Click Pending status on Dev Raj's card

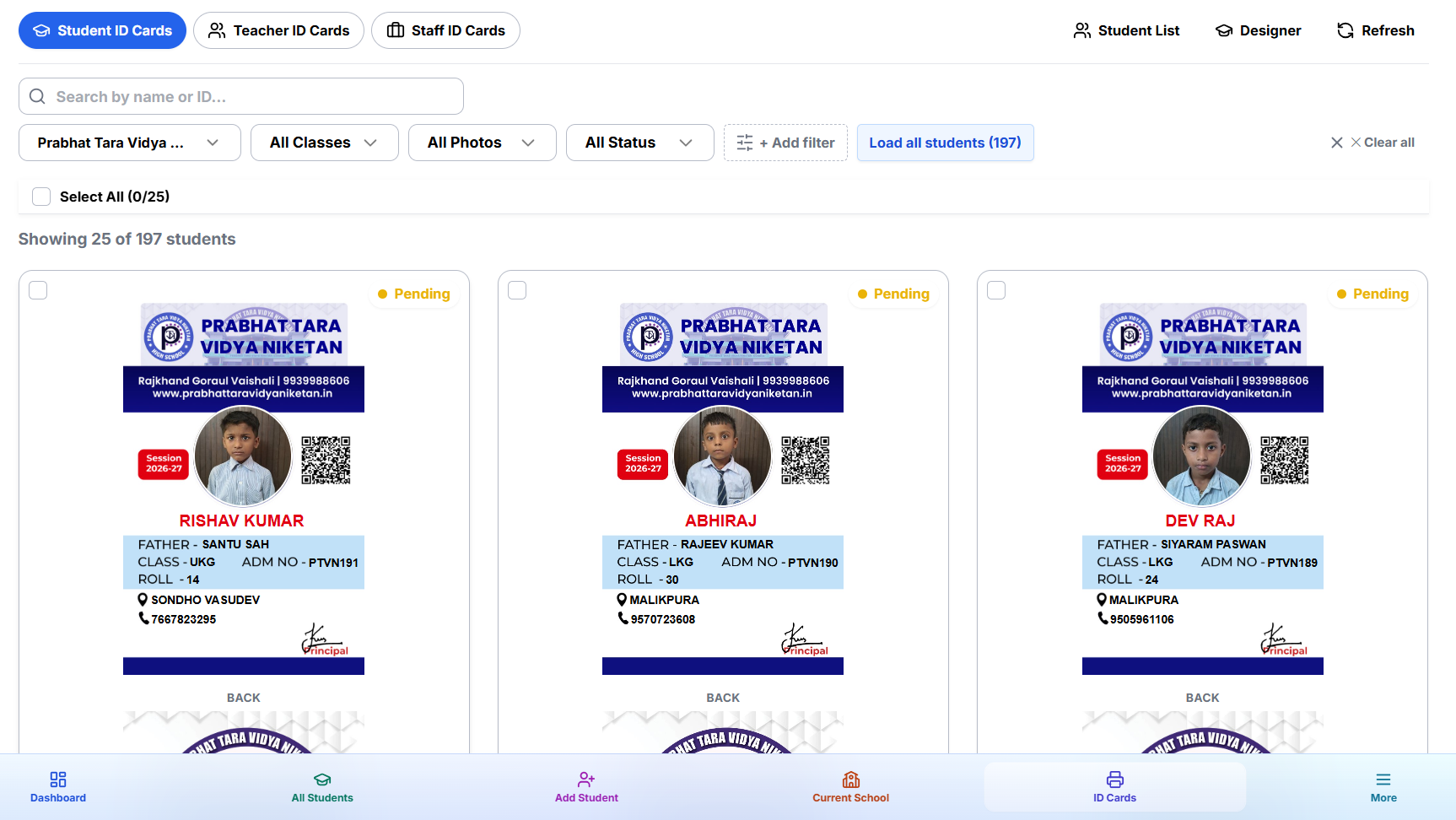(1372, 294)
